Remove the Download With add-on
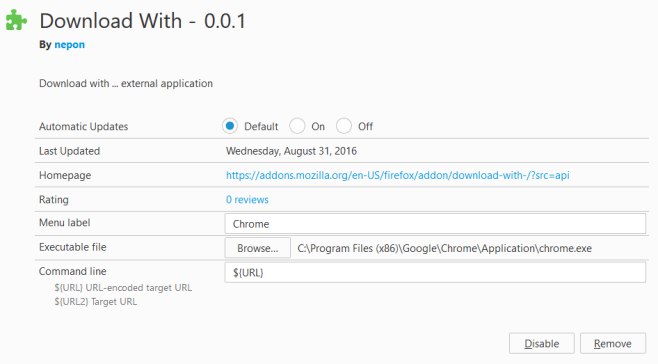The width and height of the screenshot is (658, 364). [x=613, y=343]
